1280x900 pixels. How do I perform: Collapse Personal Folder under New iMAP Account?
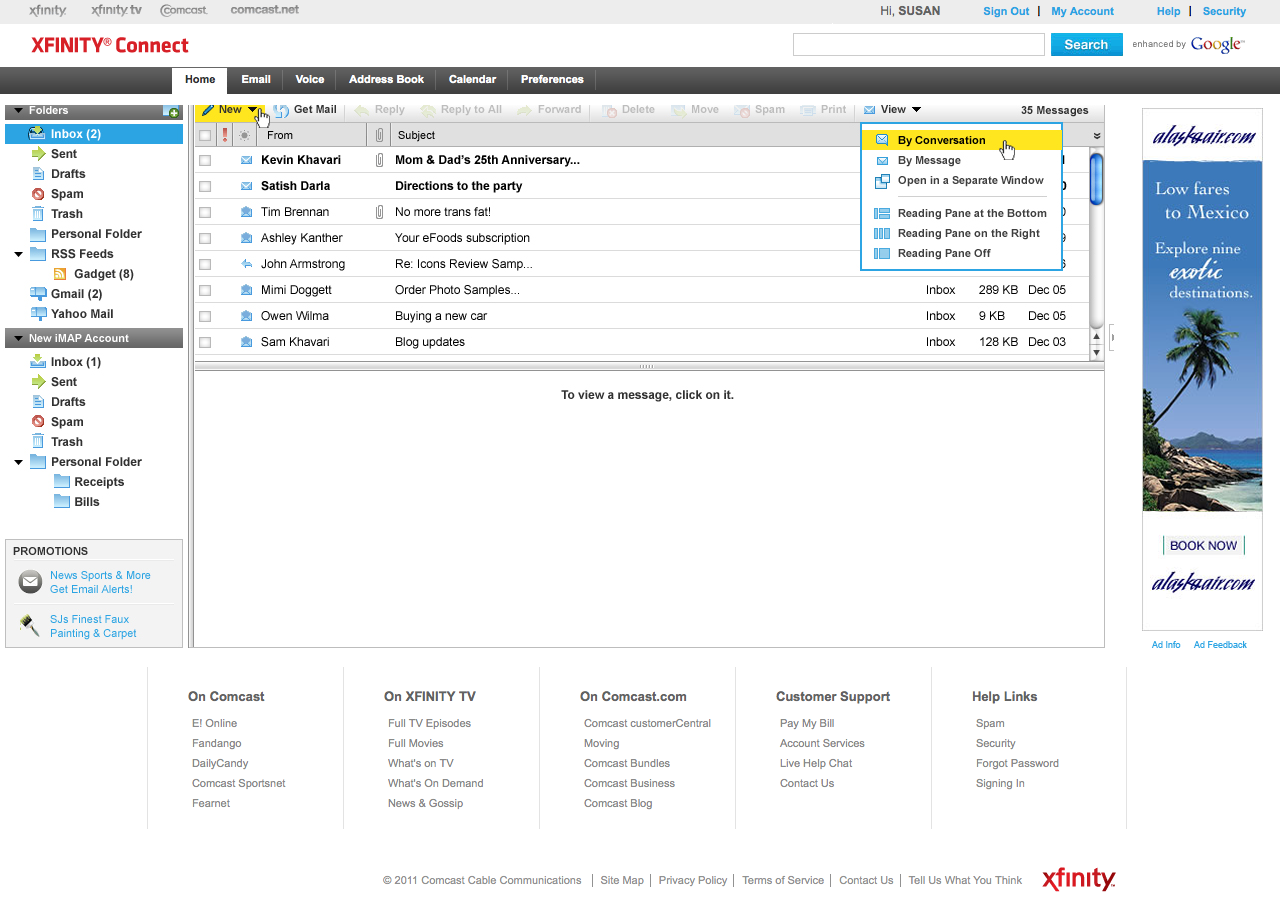click(x=19, y=462)
